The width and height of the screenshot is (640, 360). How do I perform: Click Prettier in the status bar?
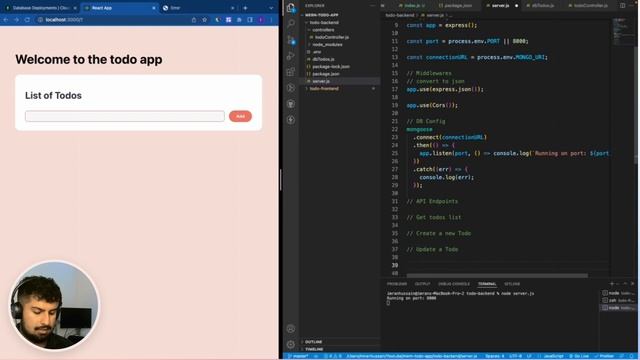pos(604,356)
